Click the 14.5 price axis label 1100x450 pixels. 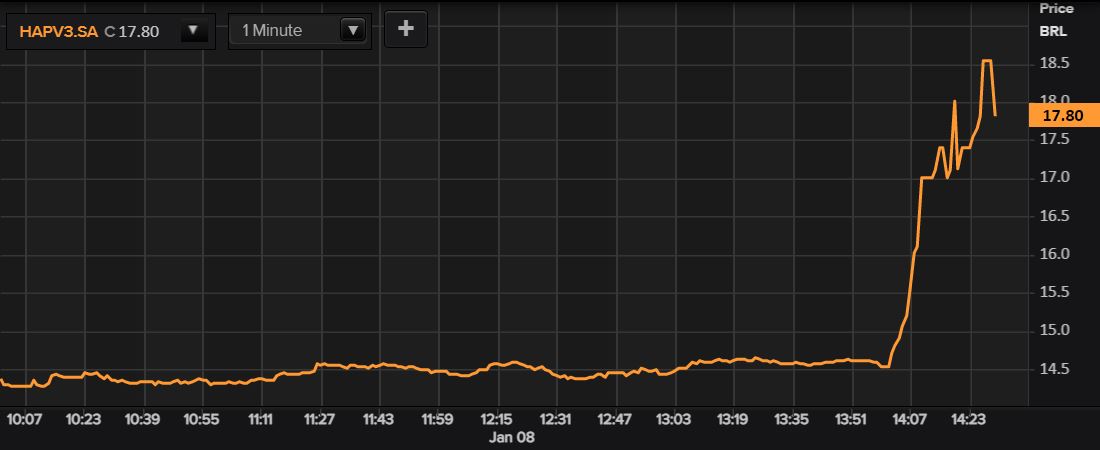[x=1056, y=369]
